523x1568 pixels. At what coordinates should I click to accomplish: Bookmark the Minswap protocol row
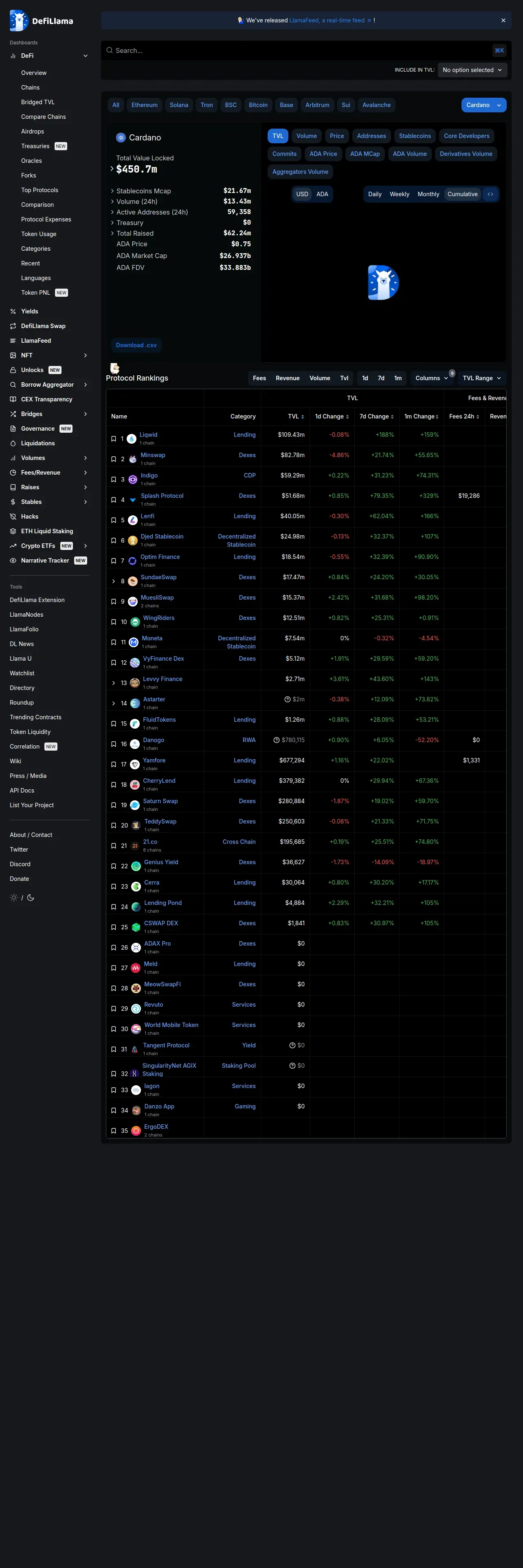pyautogui.click(x=113, y=459)
